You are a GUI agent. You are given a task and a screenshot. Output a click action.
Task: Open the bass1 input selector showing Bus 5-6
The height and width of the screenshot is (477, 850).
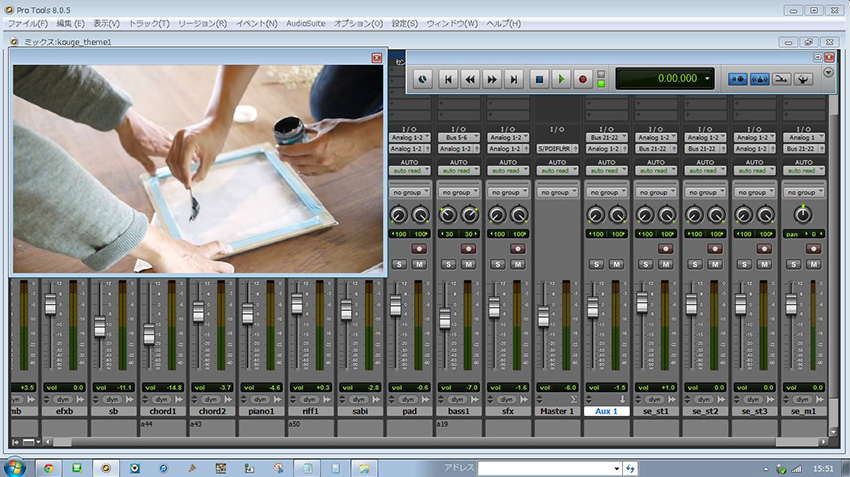click(x=458, y=137)
